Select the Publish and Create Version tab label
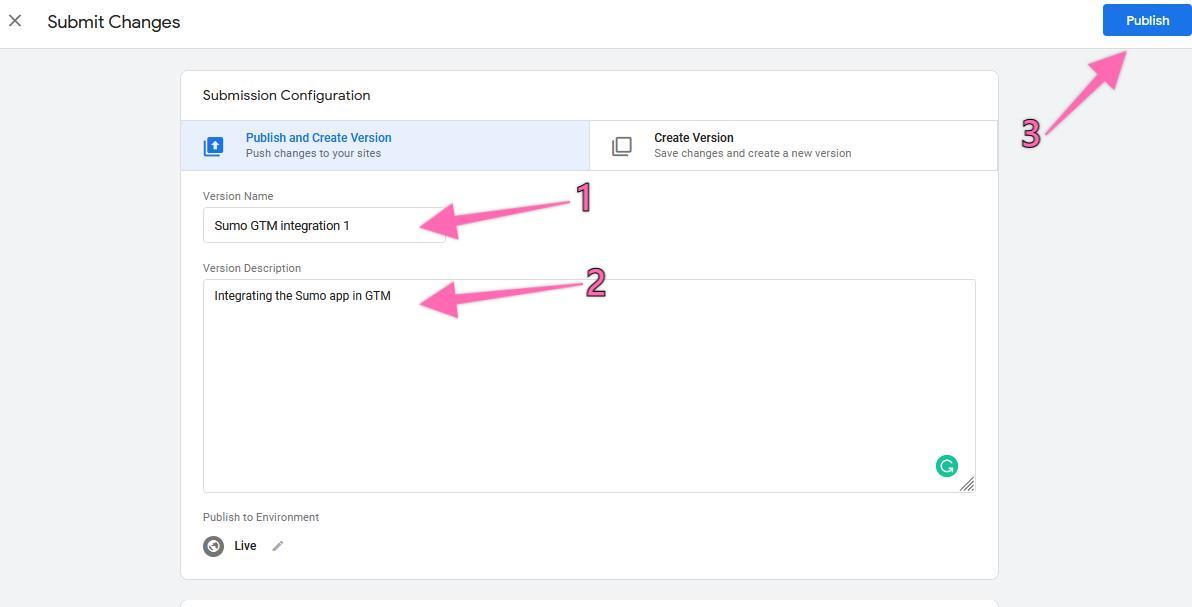 click(318, 138)
